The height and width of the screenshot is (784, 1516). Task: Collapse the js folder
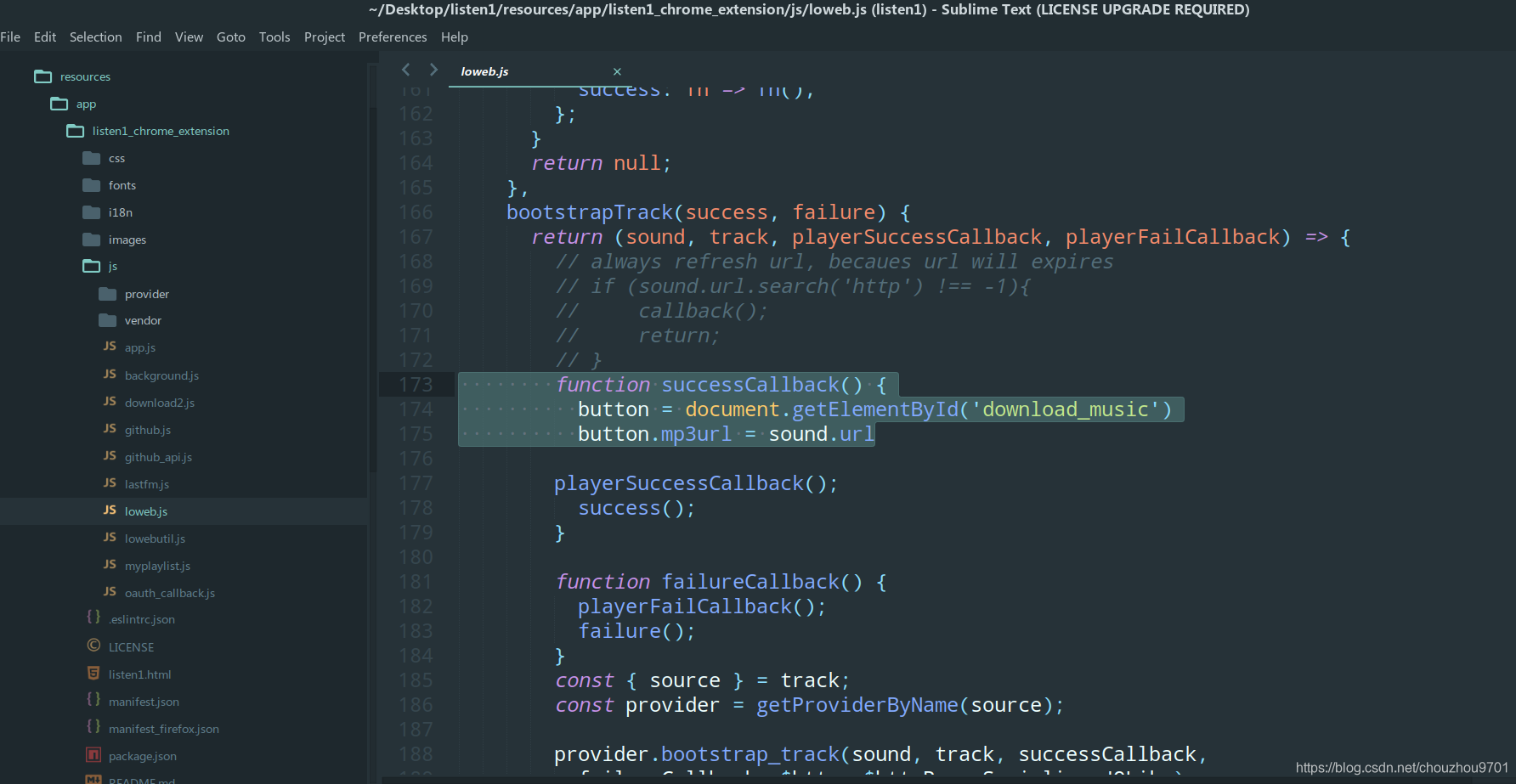[x=91, y=266]
